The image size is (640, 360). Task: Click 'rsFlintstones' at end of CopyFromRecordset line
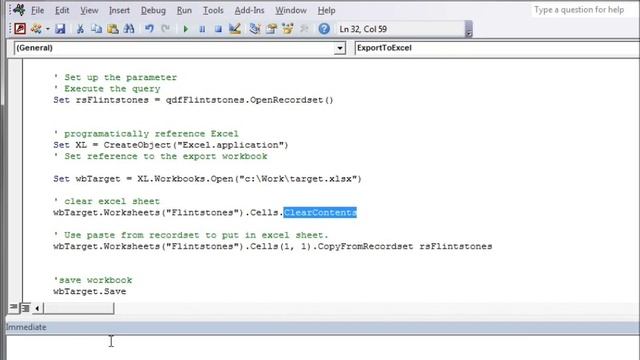click(x=456, y=247)
